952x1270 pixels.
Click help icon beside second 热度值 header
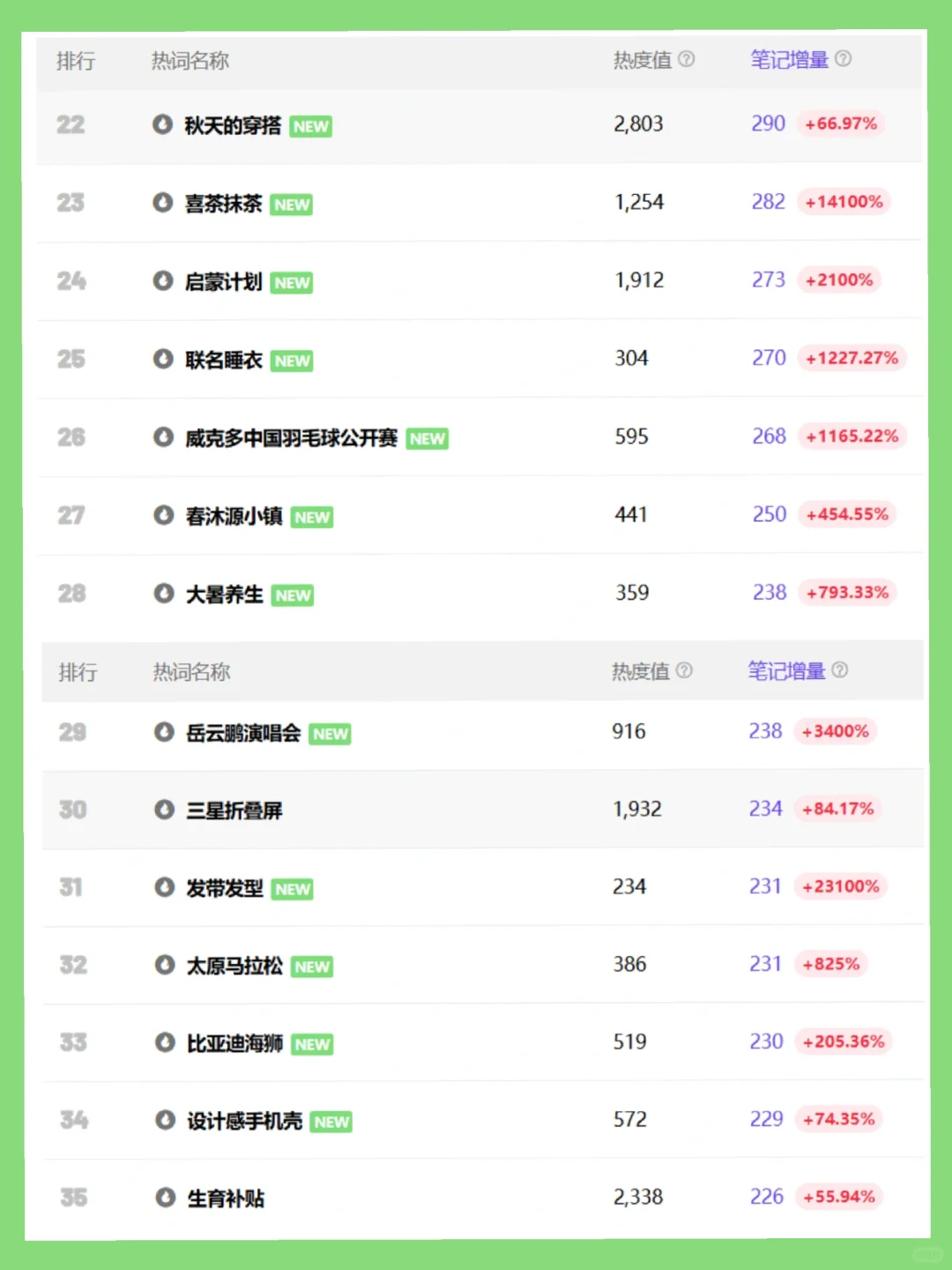click(684, 670)
